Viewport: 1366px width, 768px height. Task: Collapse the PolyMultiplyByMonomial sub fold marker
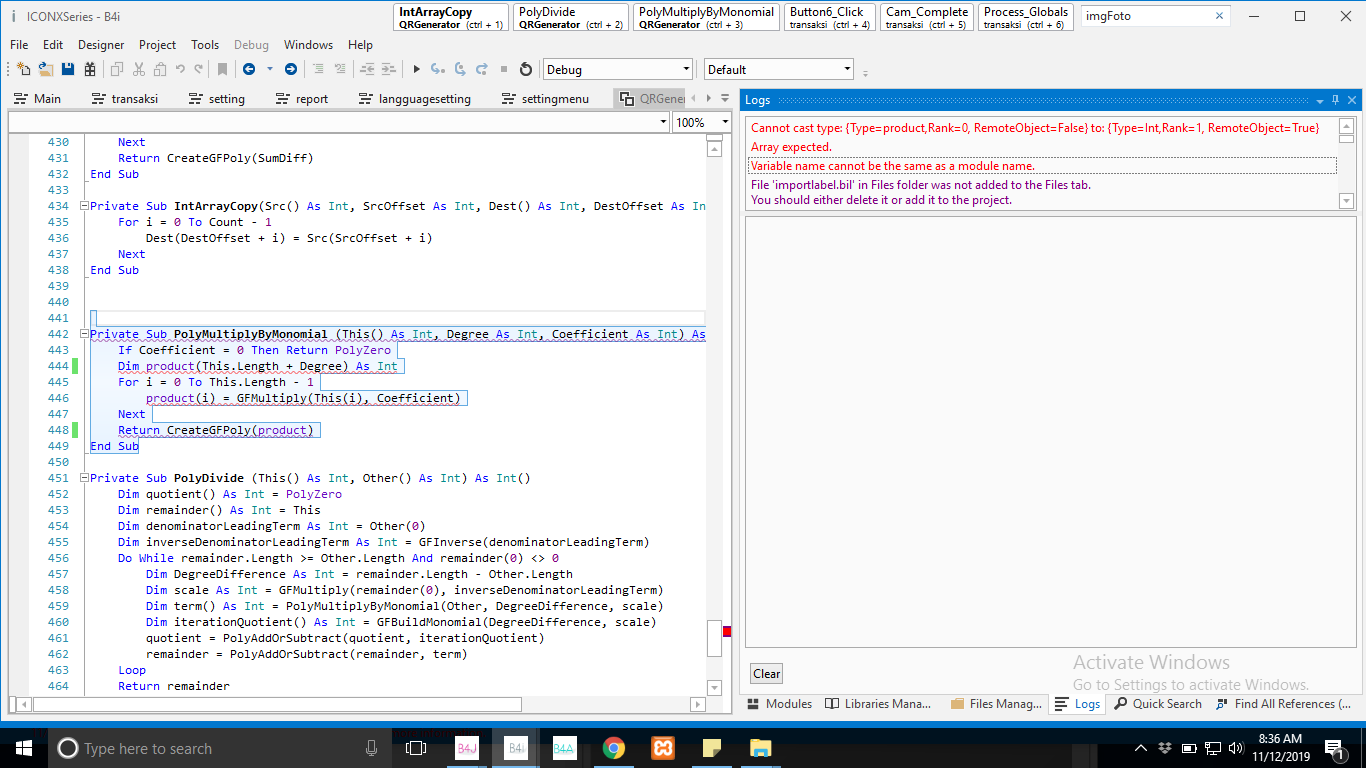point(83,334)
